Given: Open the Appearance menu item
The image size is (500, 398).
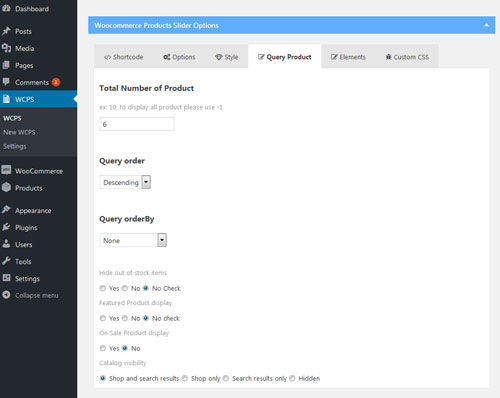Looking at the screenshot, I should [38, 210].
